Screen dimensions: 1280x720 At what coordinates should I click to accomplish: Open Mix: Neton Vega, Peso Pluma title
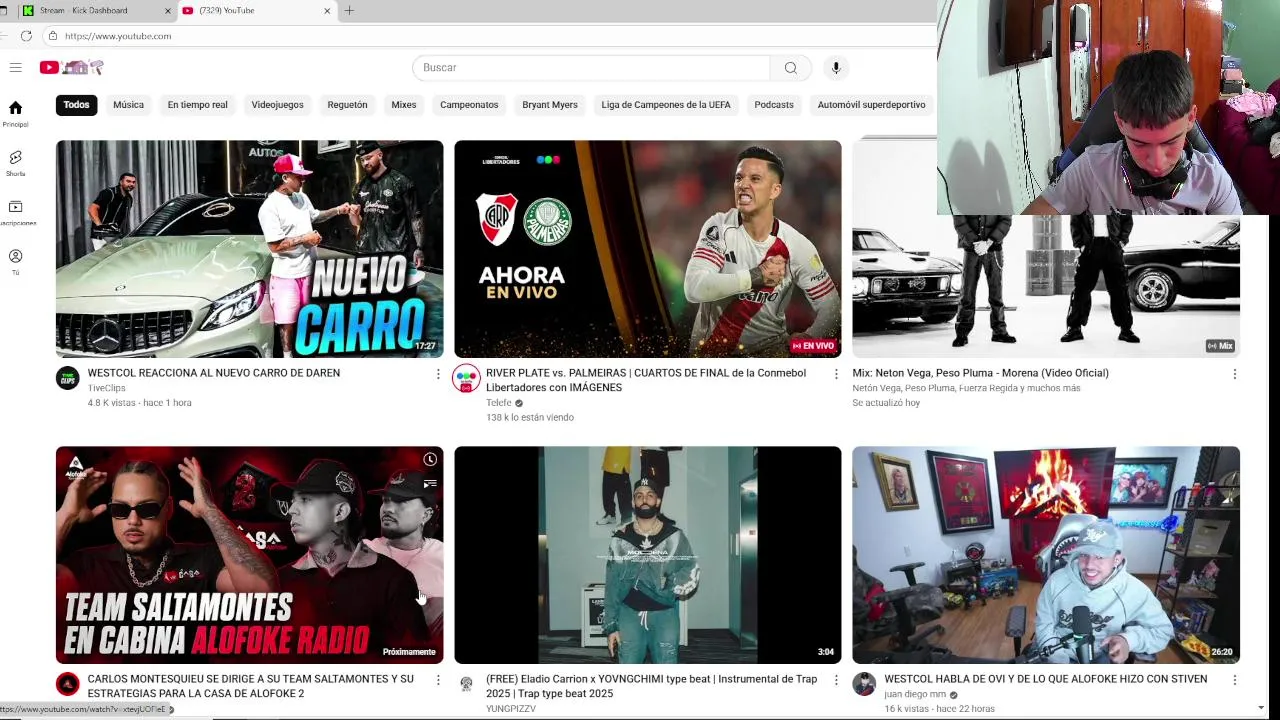[x=980, y=373]
